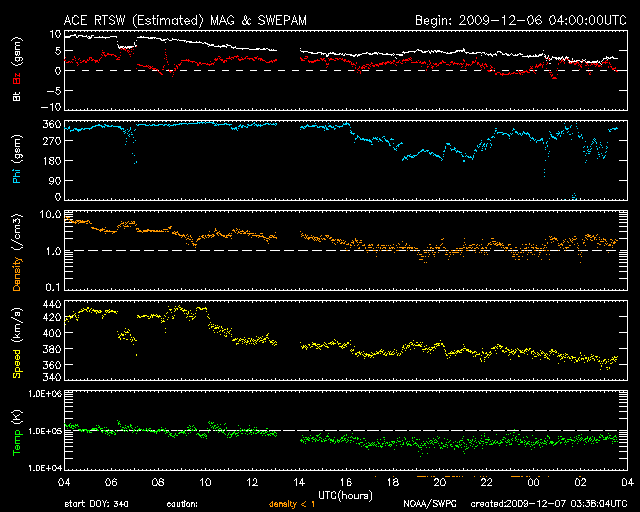Viewport: 640px width, 512px height.
Task: Click the 380 tick on the Speed axis
Action: click(52, 349)
